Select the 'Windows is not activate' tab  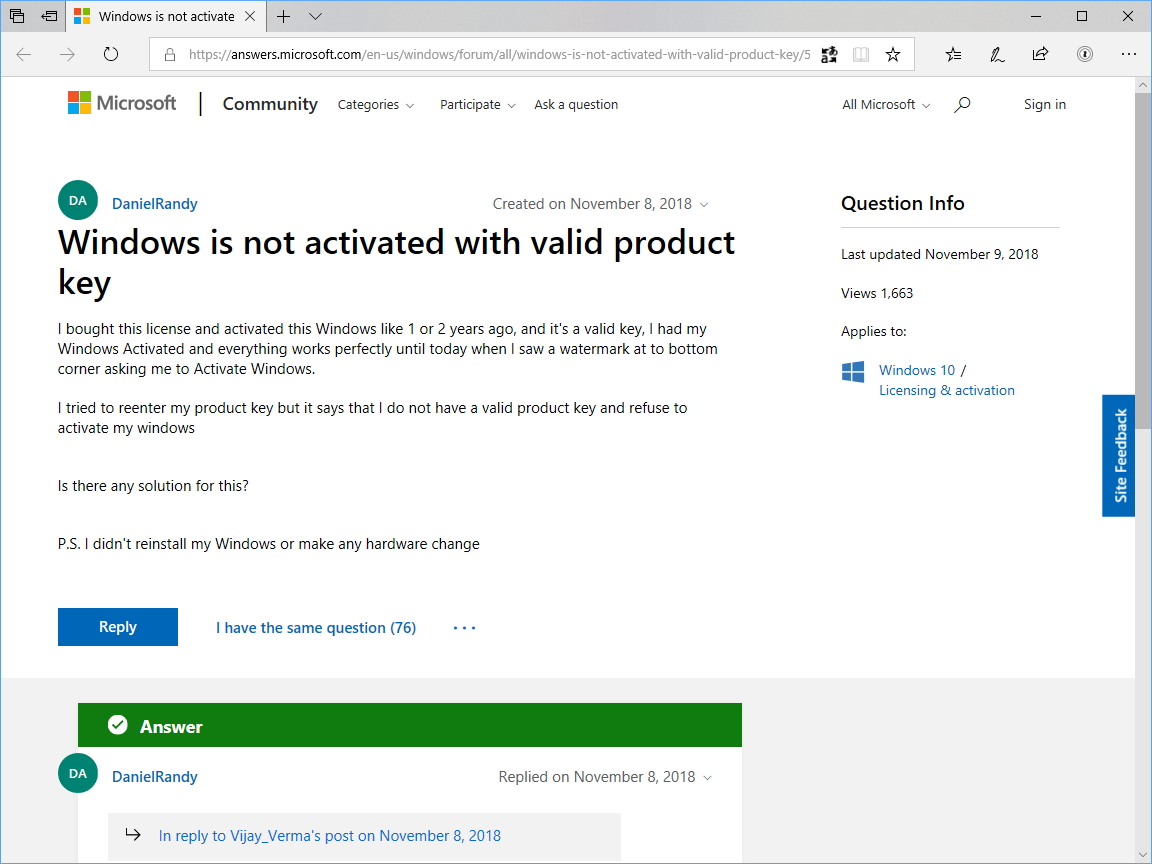pyautogui.click(x=166, y=16)
